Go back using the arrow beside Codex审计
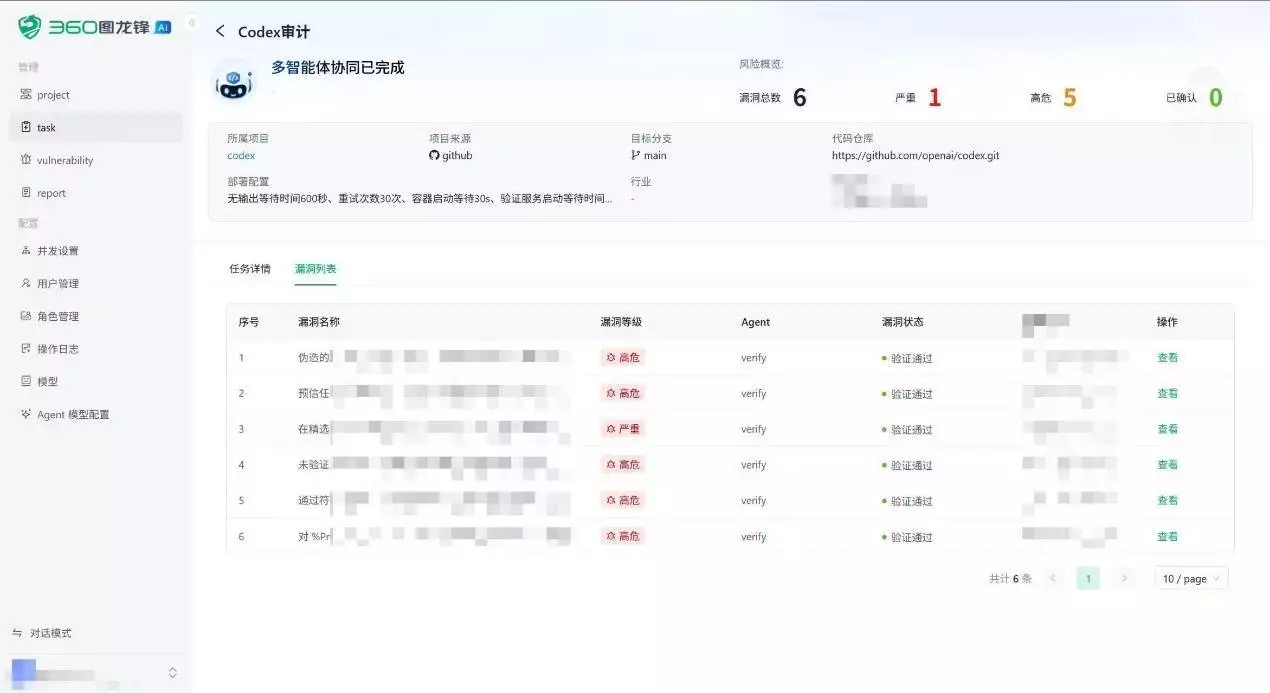This screenshot has width=1270, height=693. 220,32
